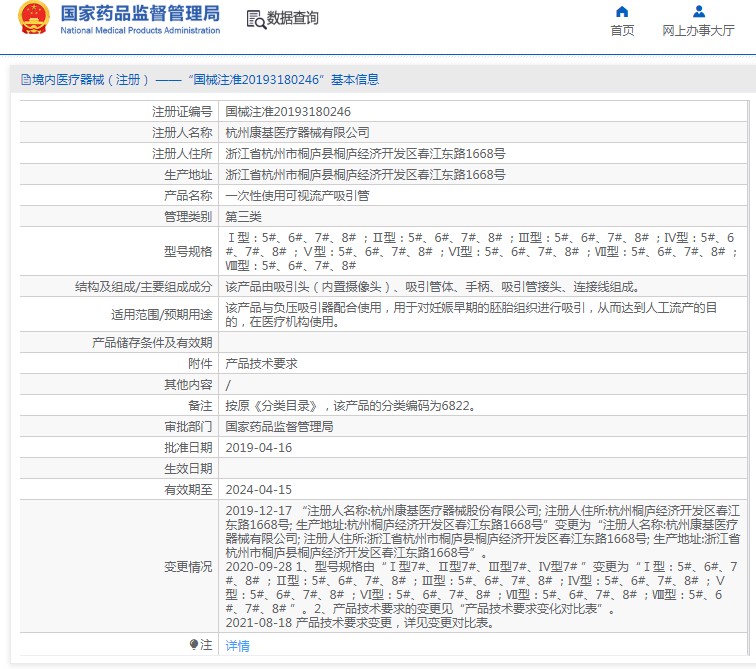
Task: Click the 备注 classification code 6822 text
Action: [x=351, y=406]
